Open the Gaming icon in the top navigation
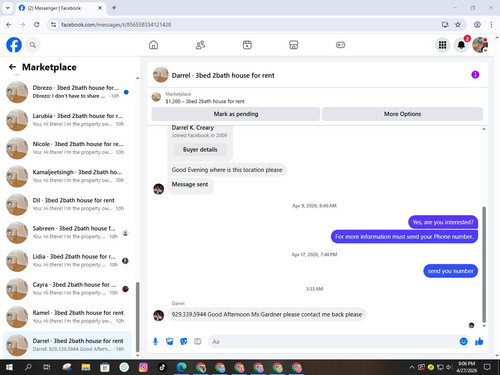The width and height of the screenshot is (500, 375). click(340, 45)
